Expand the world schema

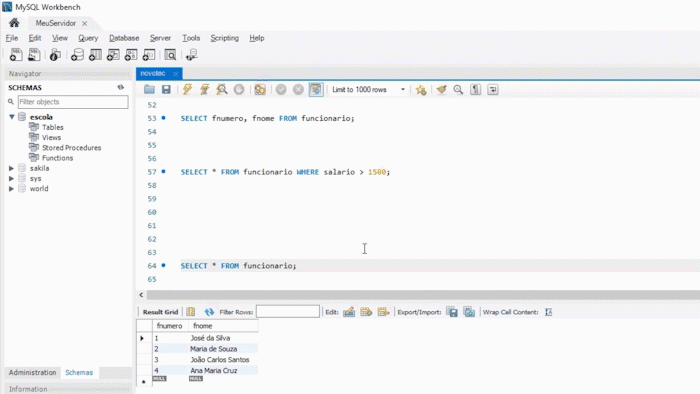point(12,189)
